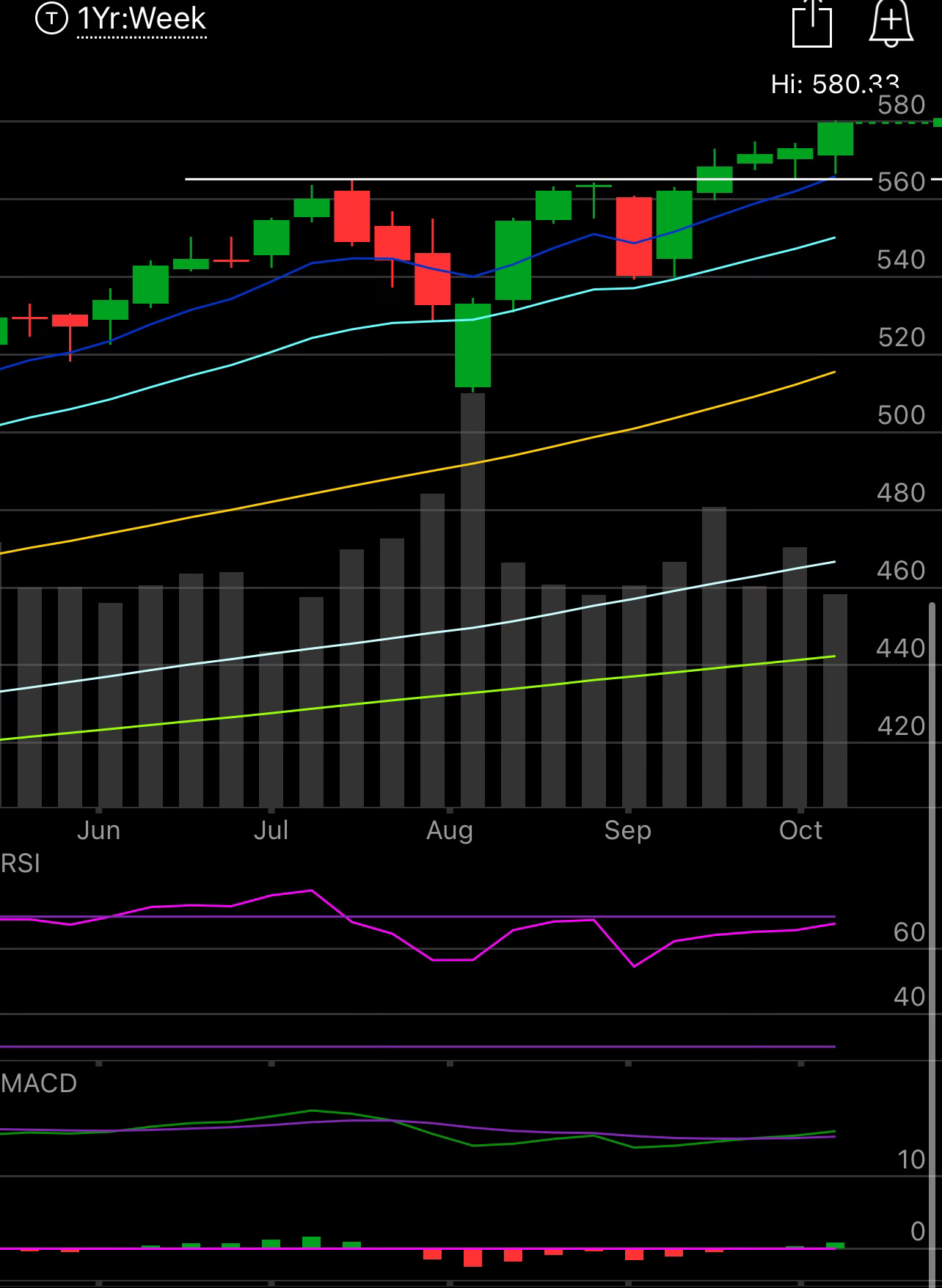942x1288 pixels.
Task: Select the 580 price axis label
Action: click(901, 105)
